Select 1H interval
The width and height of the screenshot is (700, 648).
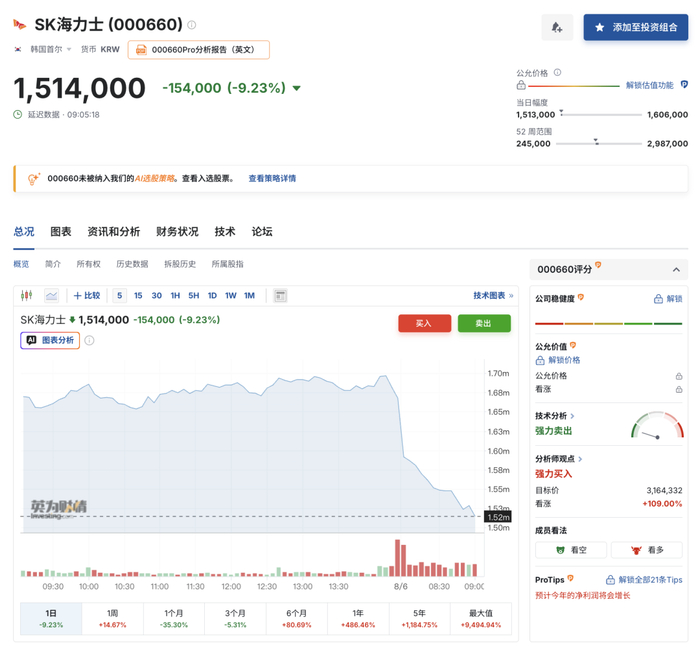pyautogui.click(x=175, y=295)
